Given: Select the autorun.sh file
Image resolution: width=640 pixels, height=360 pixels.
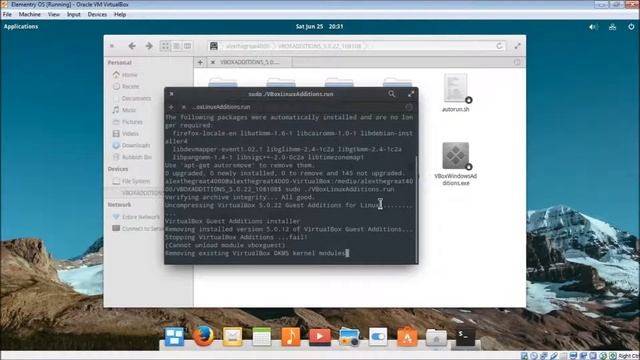Looking at the screenshot, I should (456, 93).
